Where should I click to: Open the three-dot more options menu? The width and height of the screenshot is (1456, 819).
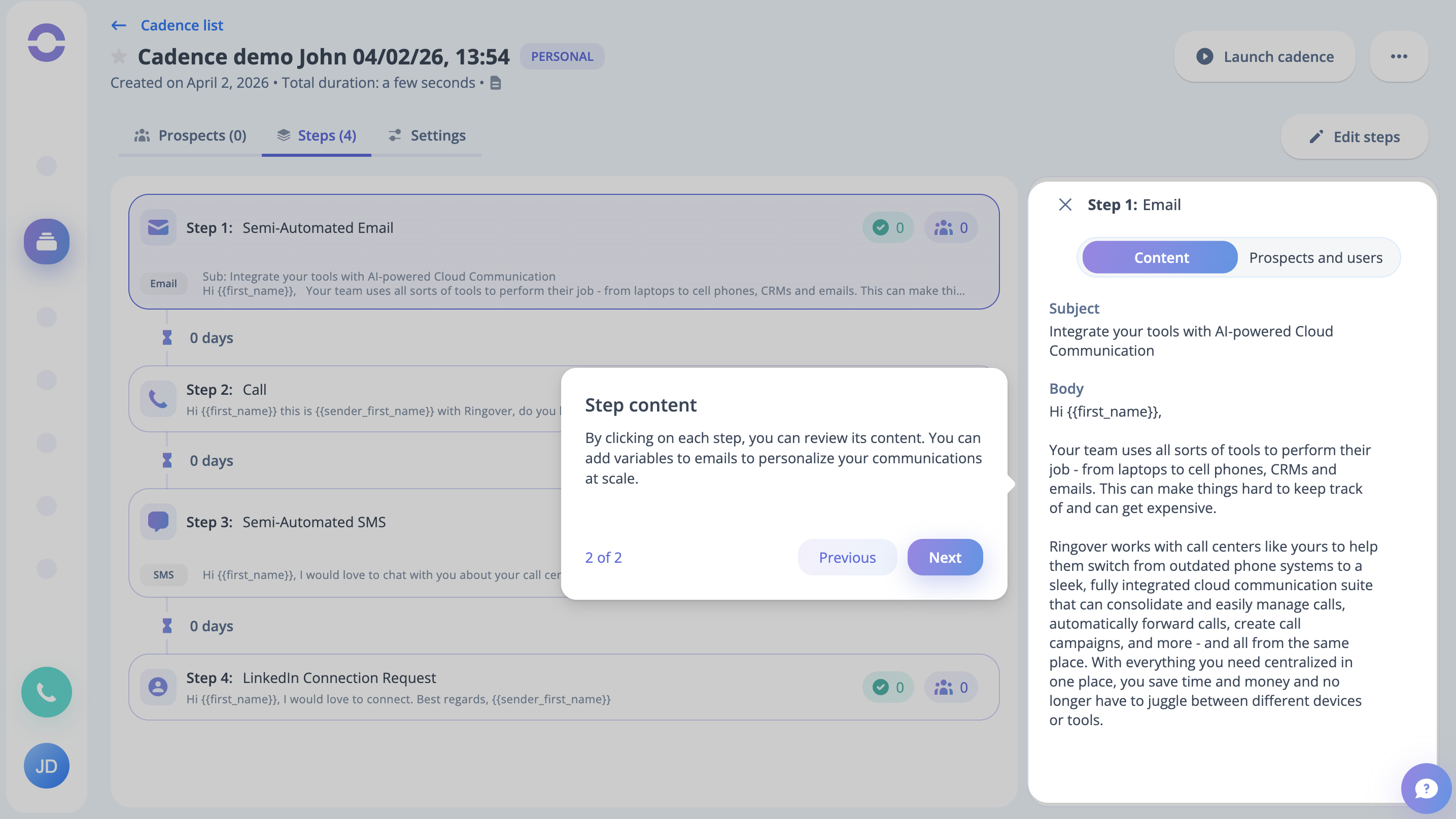[1398, 56]
